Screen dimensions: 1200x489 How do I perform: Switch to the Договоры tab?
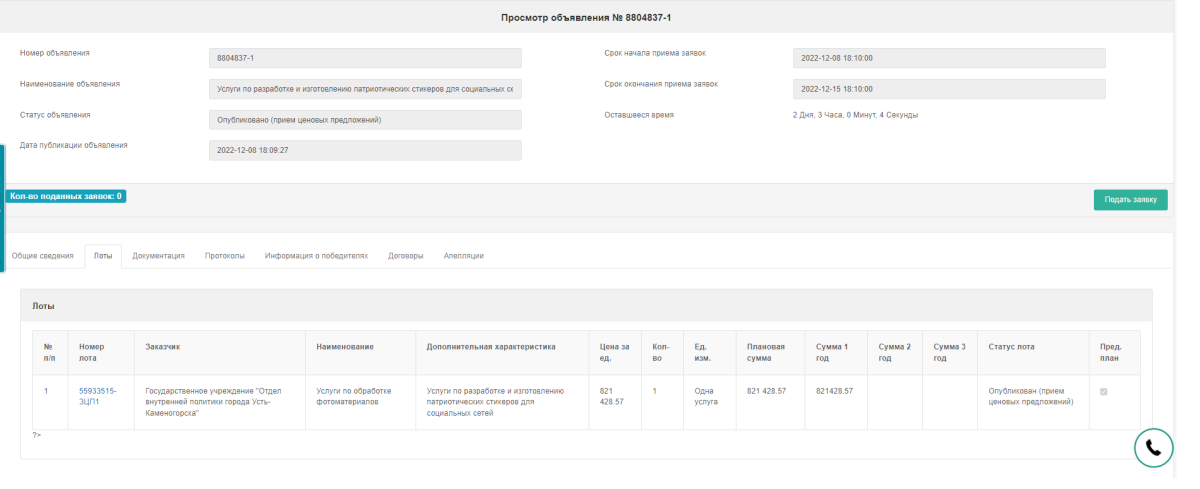coord(405,256)
